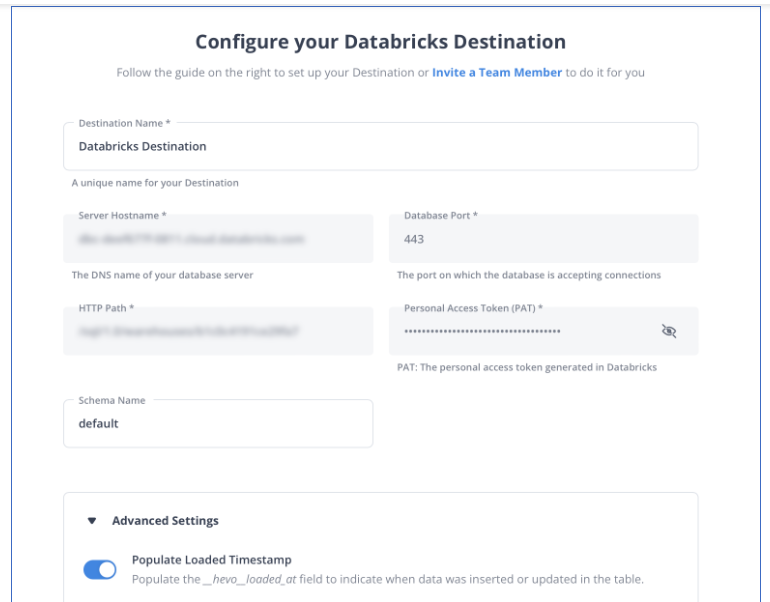770x602 pixels.
Task: Collapse the Advanced Settings section
Action: pos(92,520)
